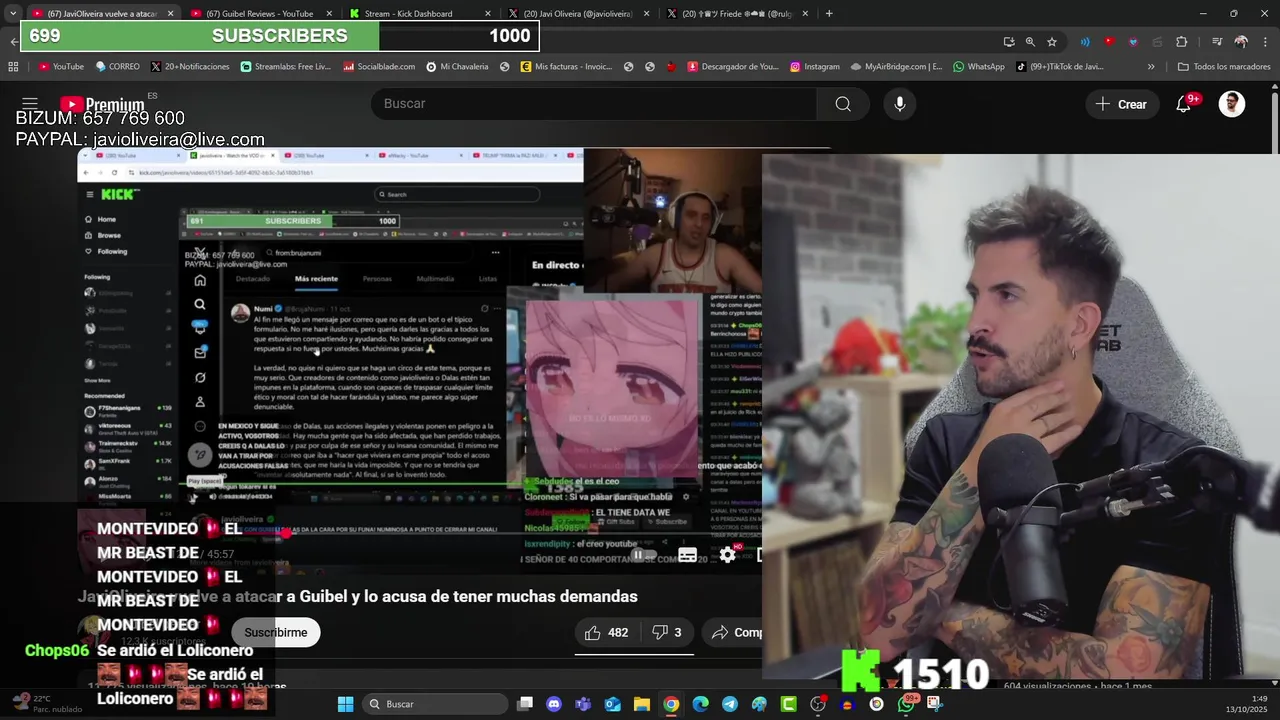1280x720 pixels.
Task: Open Streamlabs bookmark
Action: pyautogui.click(x=286, y=67)
